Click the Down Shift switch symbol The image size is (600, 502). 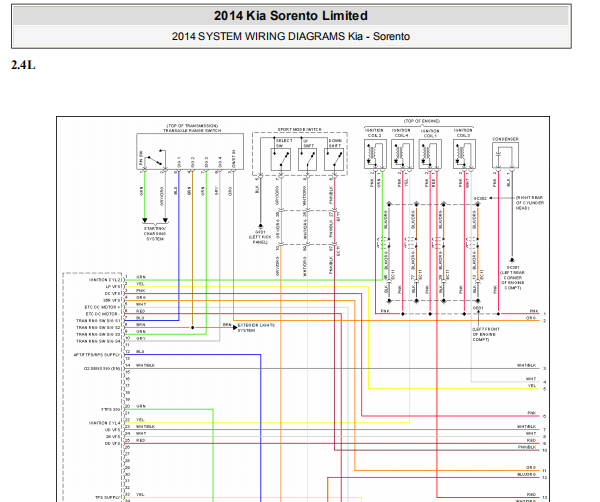pyautogui.click(x=334, y=159)
